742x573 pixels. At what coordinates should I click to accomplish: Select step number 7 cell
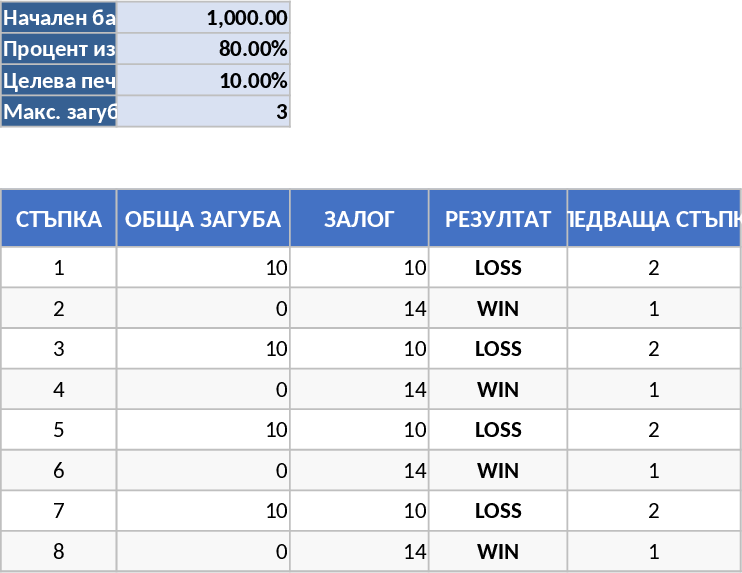pos(59,511)
